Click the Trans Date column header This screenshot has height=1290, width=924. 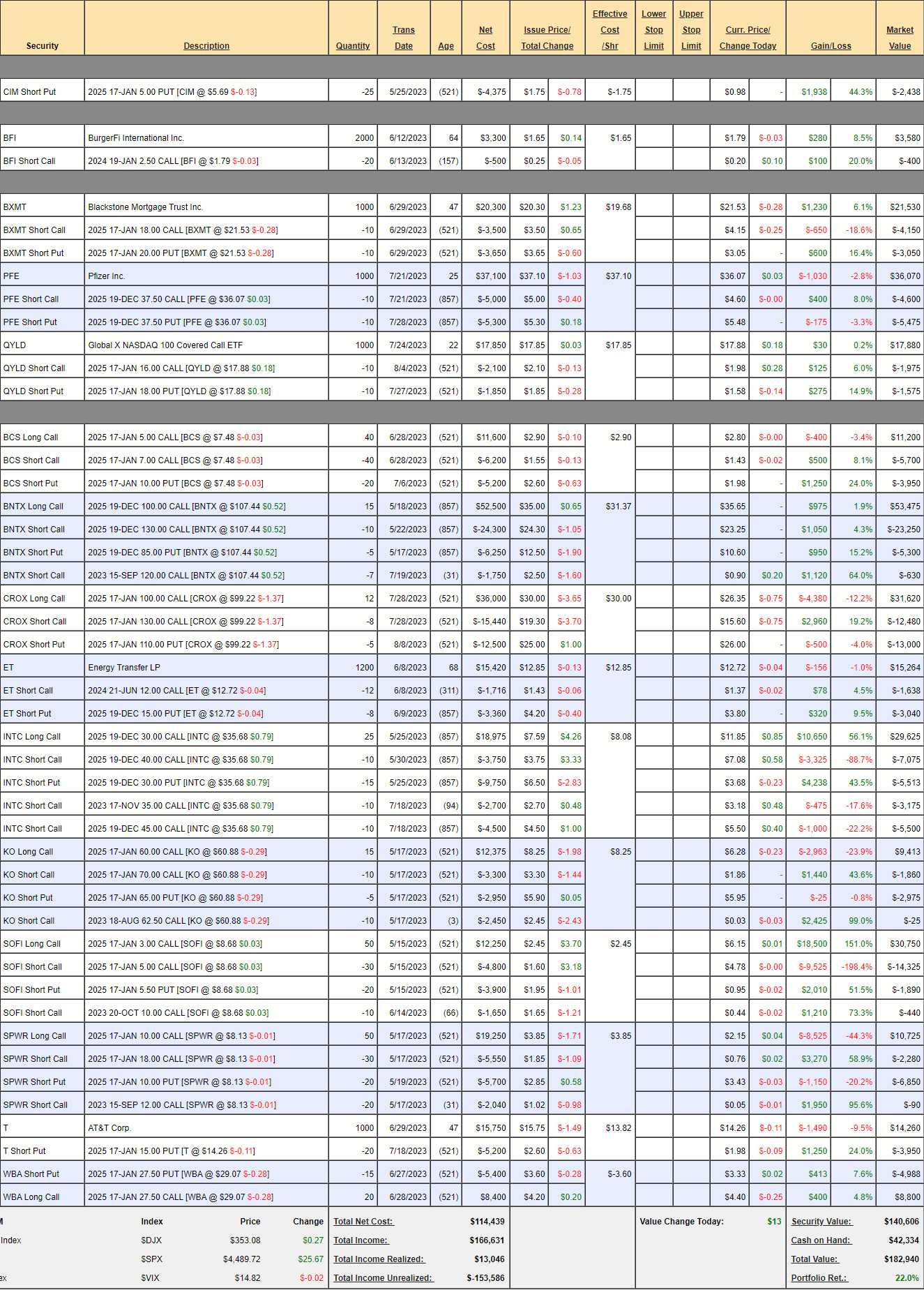click(403, 38)
